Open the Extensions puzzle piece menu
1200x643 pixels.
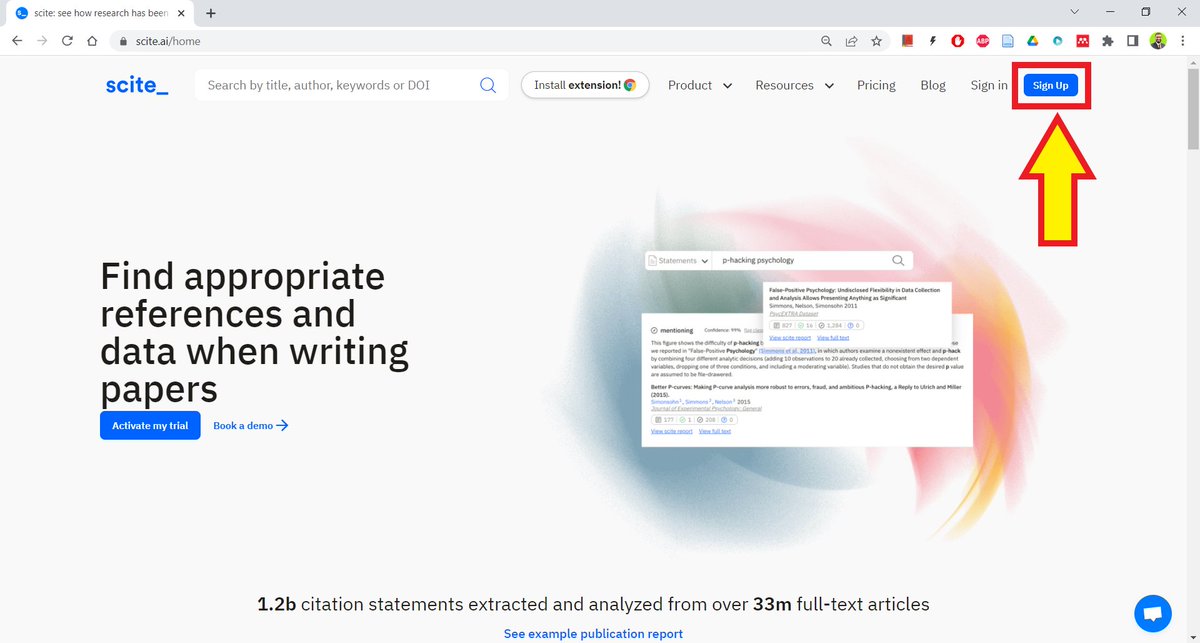pos(1108,41)
